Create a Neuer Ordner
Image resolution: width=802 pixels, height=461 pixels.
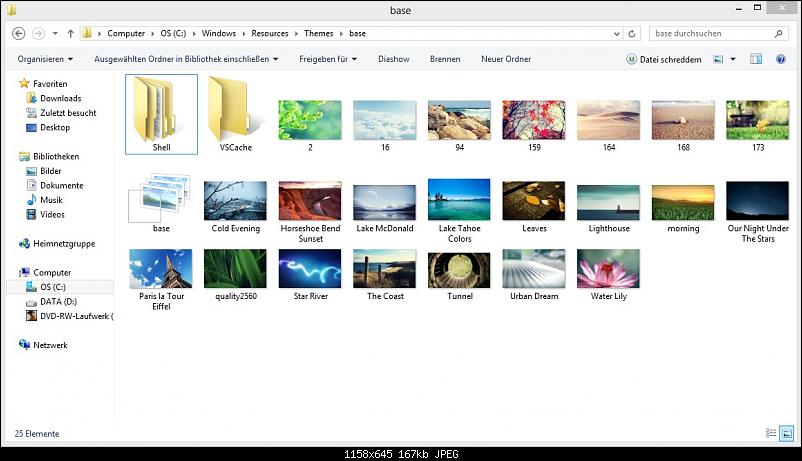tap(506, 59)
